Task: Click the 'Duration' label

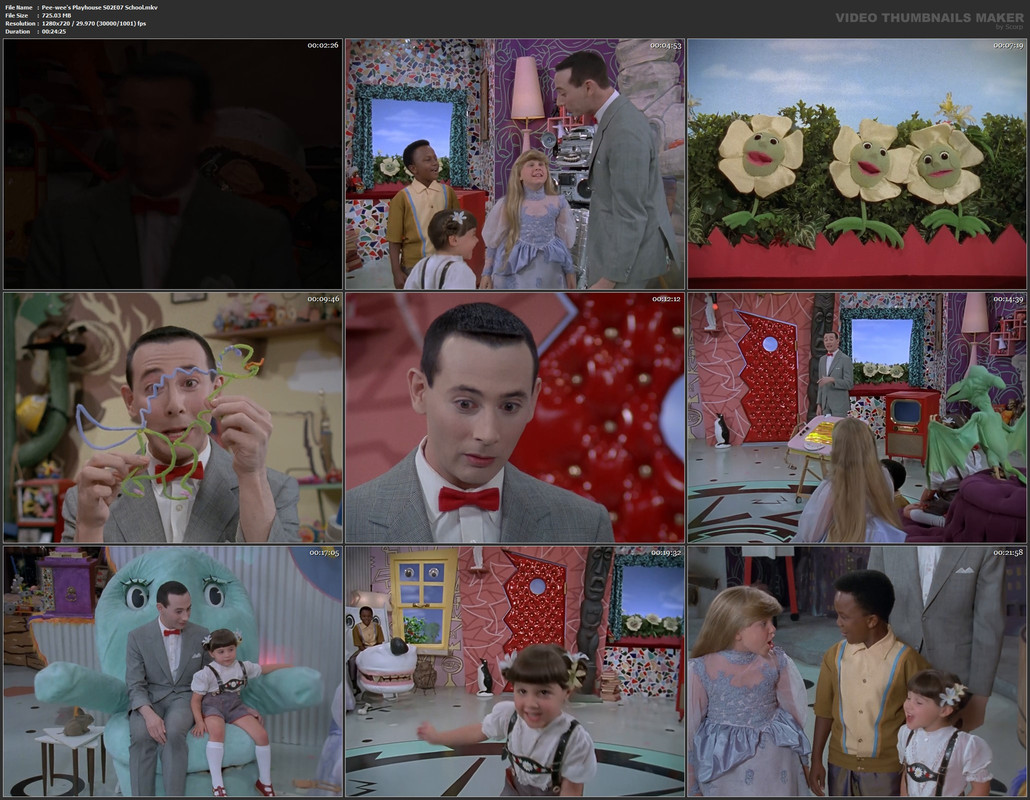Action: (18, 31)
